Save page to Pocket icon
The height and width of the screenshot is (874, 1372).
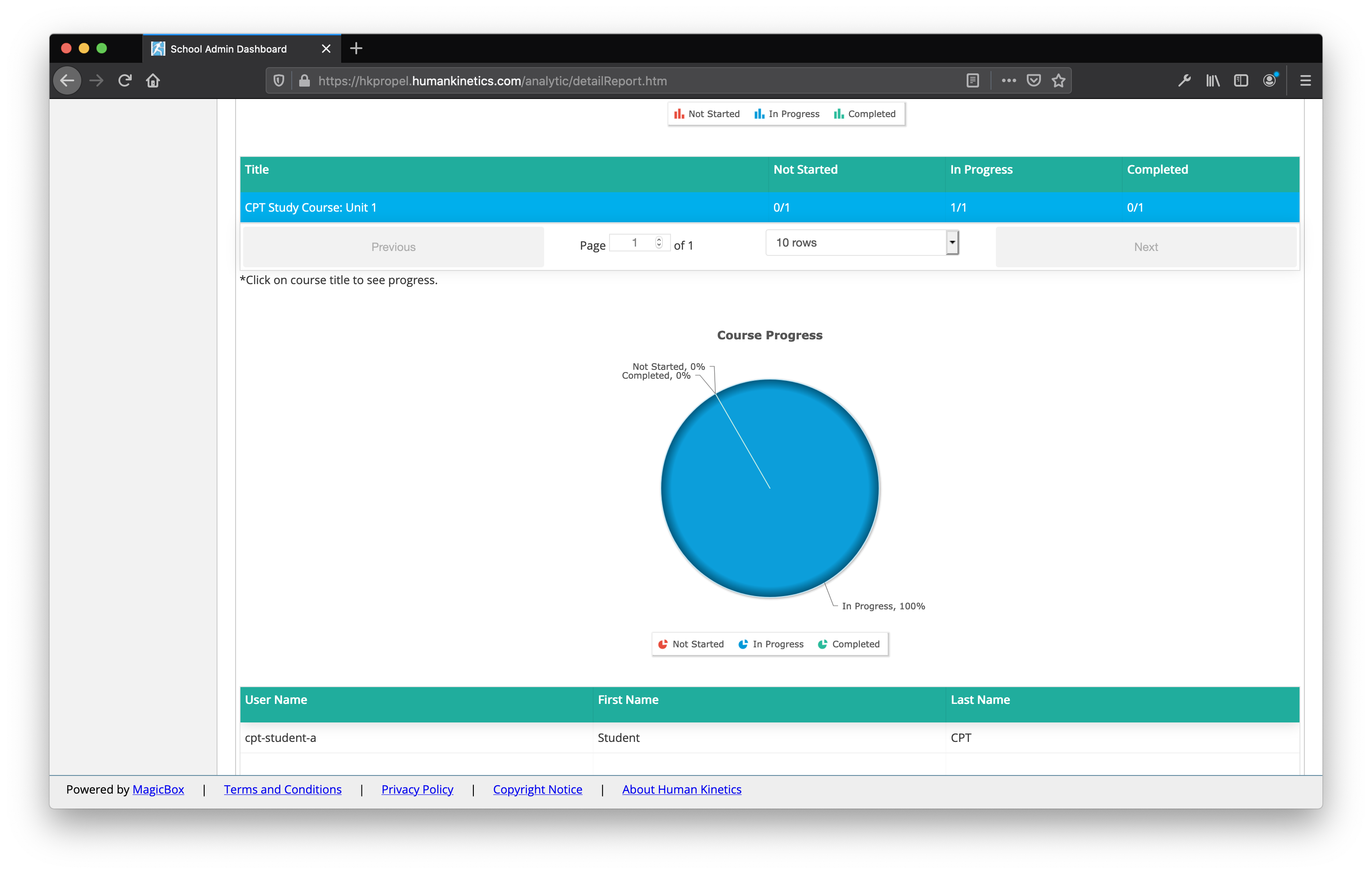pos(1033,80)
